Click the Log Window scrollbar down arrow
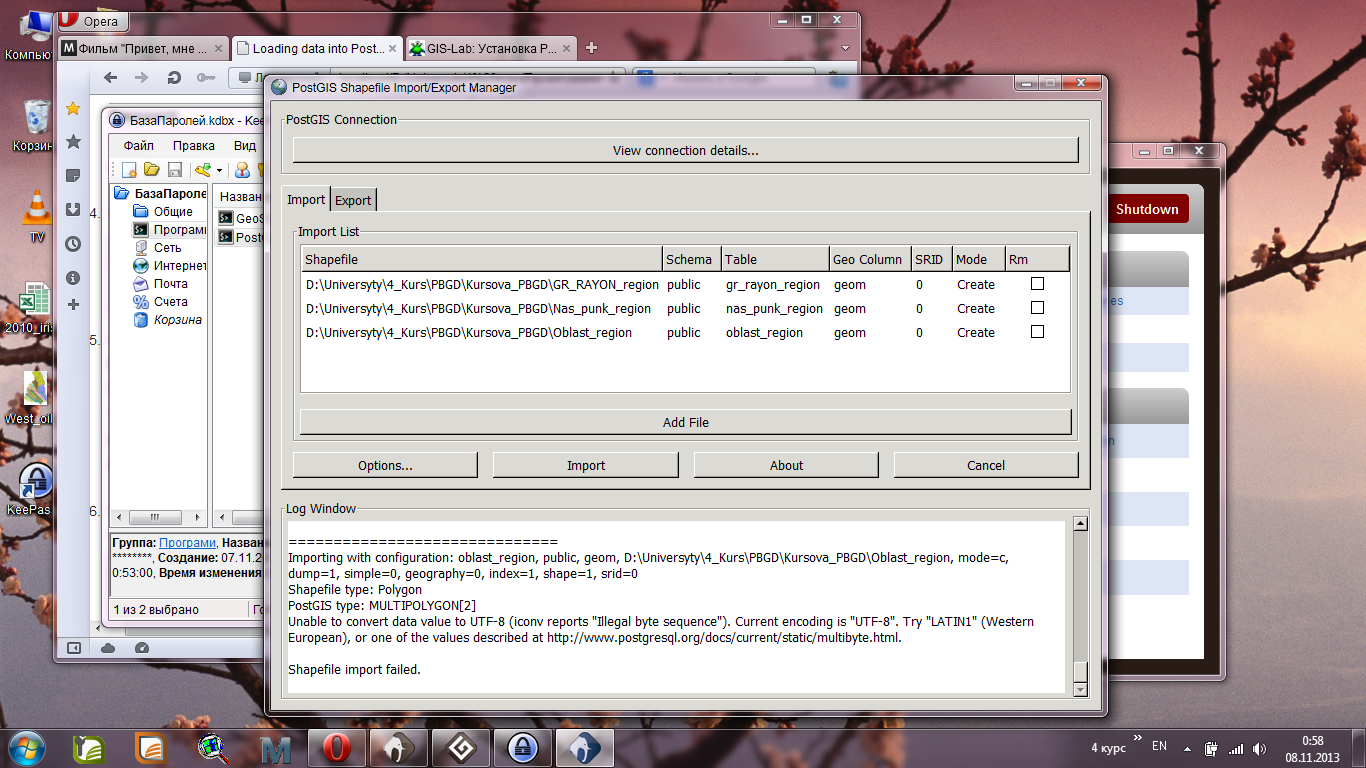The image size is (1366, 768). pos(1080,689)
